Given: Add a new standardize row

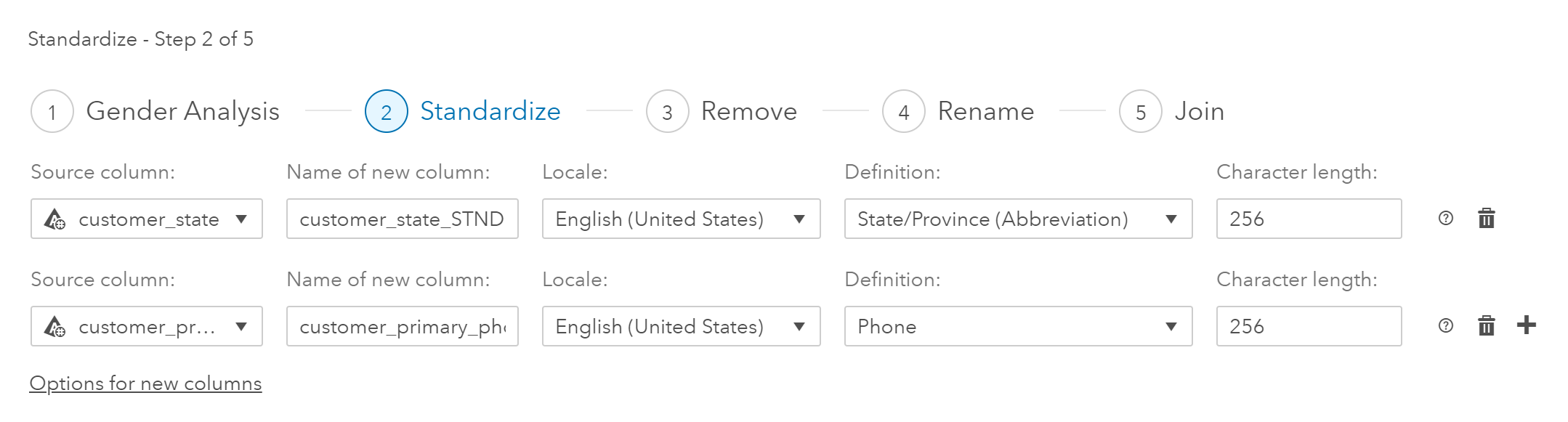Looking at the screenshot, I should [x=1527, y=325].
